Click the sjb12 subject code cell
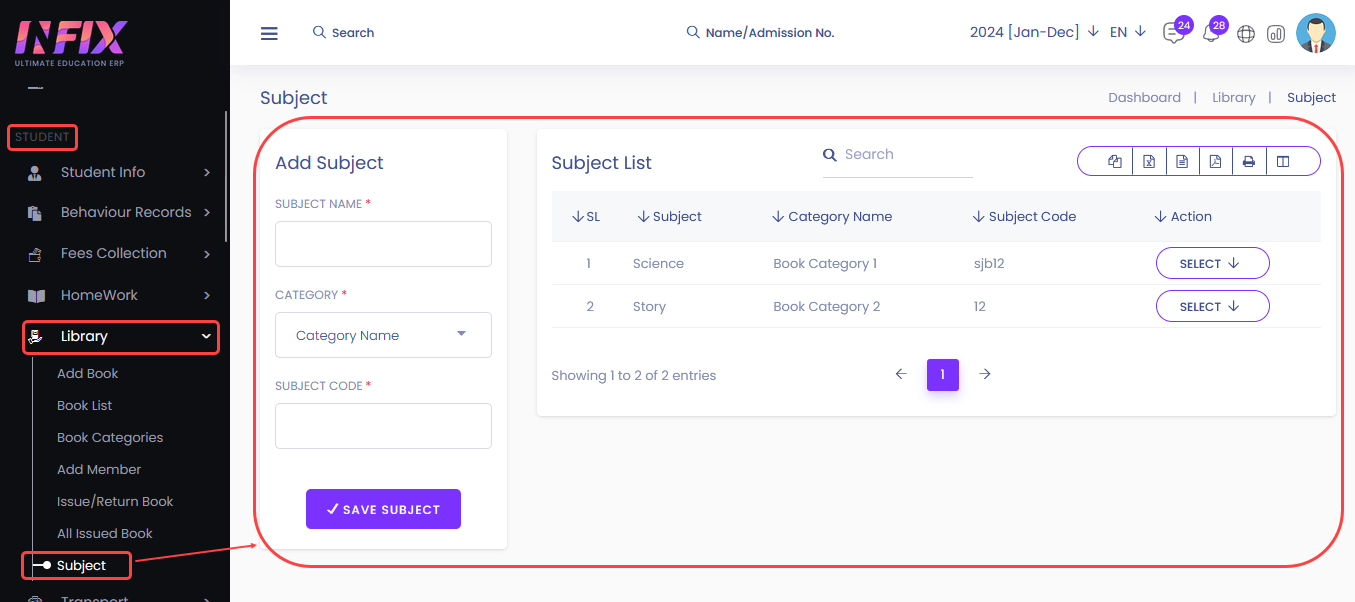Image resolution: width=1355 pixels, height=602 pixels. [x=988, y=263]
